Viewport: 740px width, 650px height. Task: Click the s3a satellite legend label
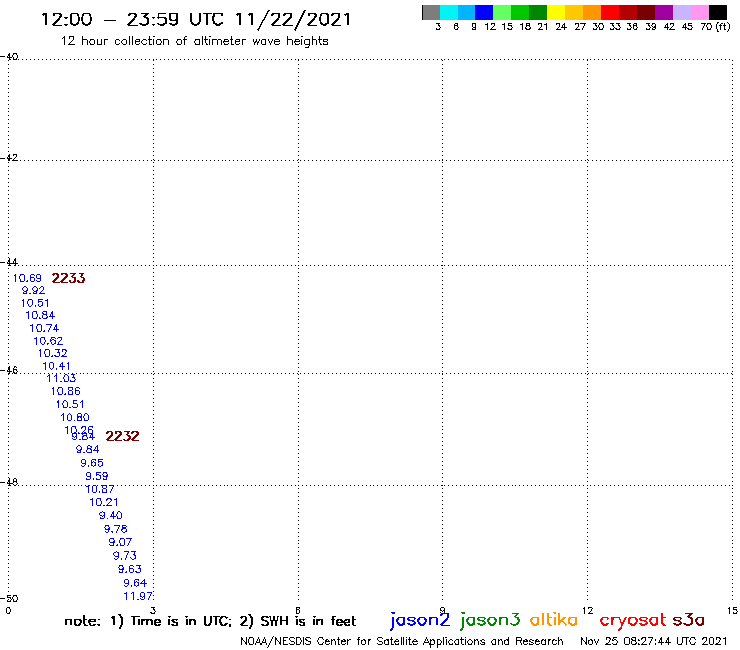[x=689, y=620]
